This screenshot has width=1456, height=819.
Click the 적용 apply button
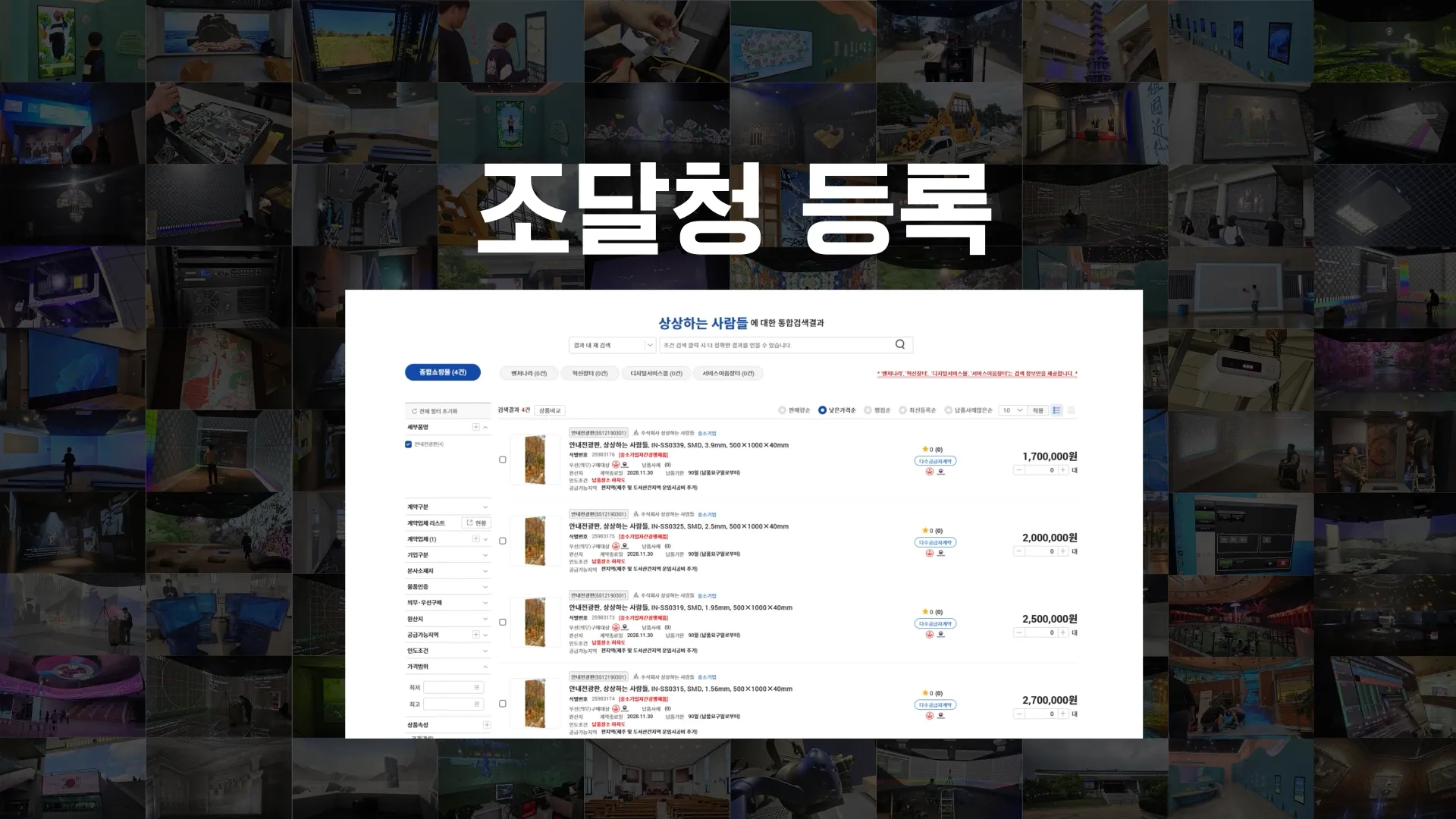1038,410
